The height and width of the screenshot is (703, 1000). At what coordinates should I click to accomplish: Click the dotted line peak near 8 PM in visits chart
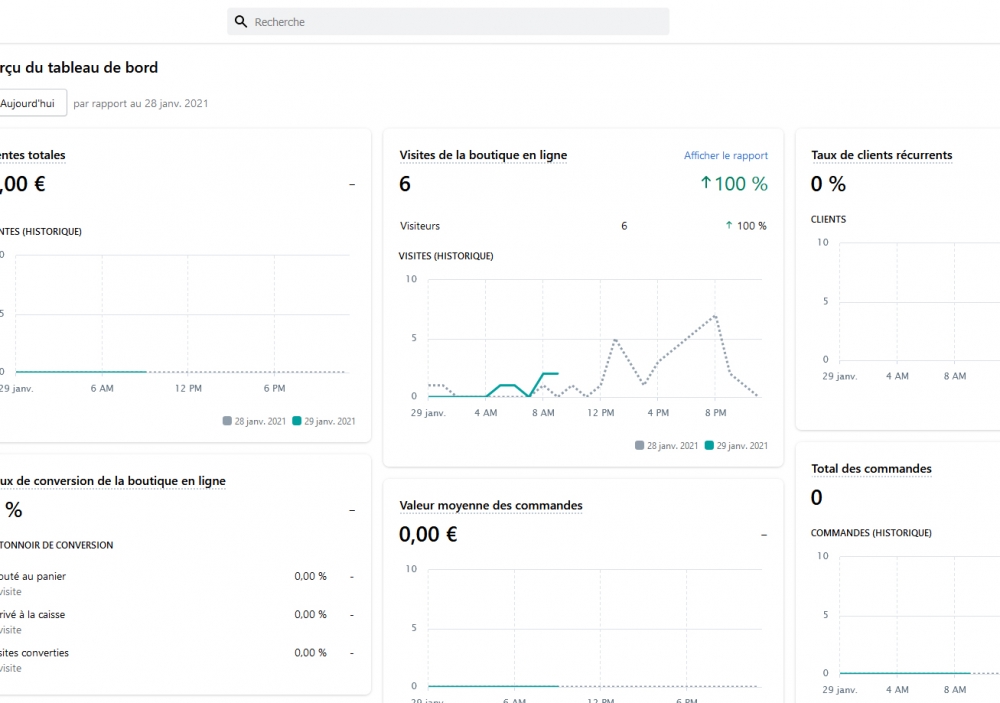pyautogui.click(x=715, y=316)
